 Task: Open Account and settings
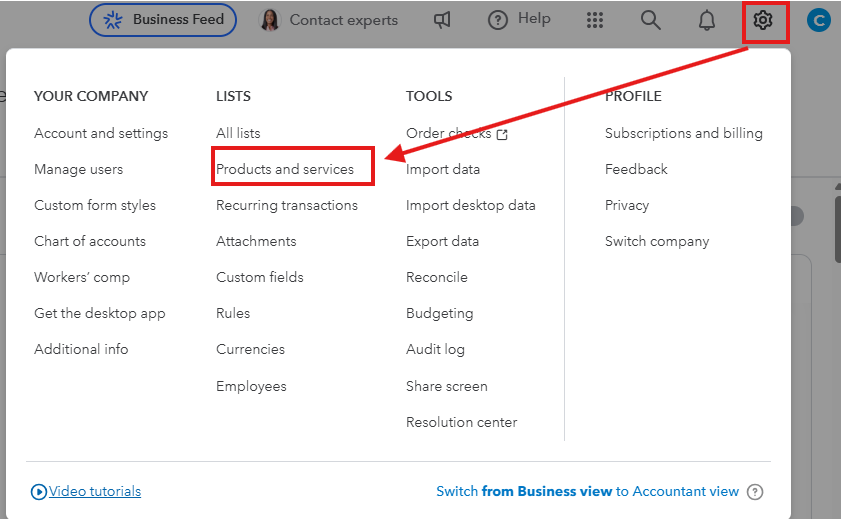101,133
